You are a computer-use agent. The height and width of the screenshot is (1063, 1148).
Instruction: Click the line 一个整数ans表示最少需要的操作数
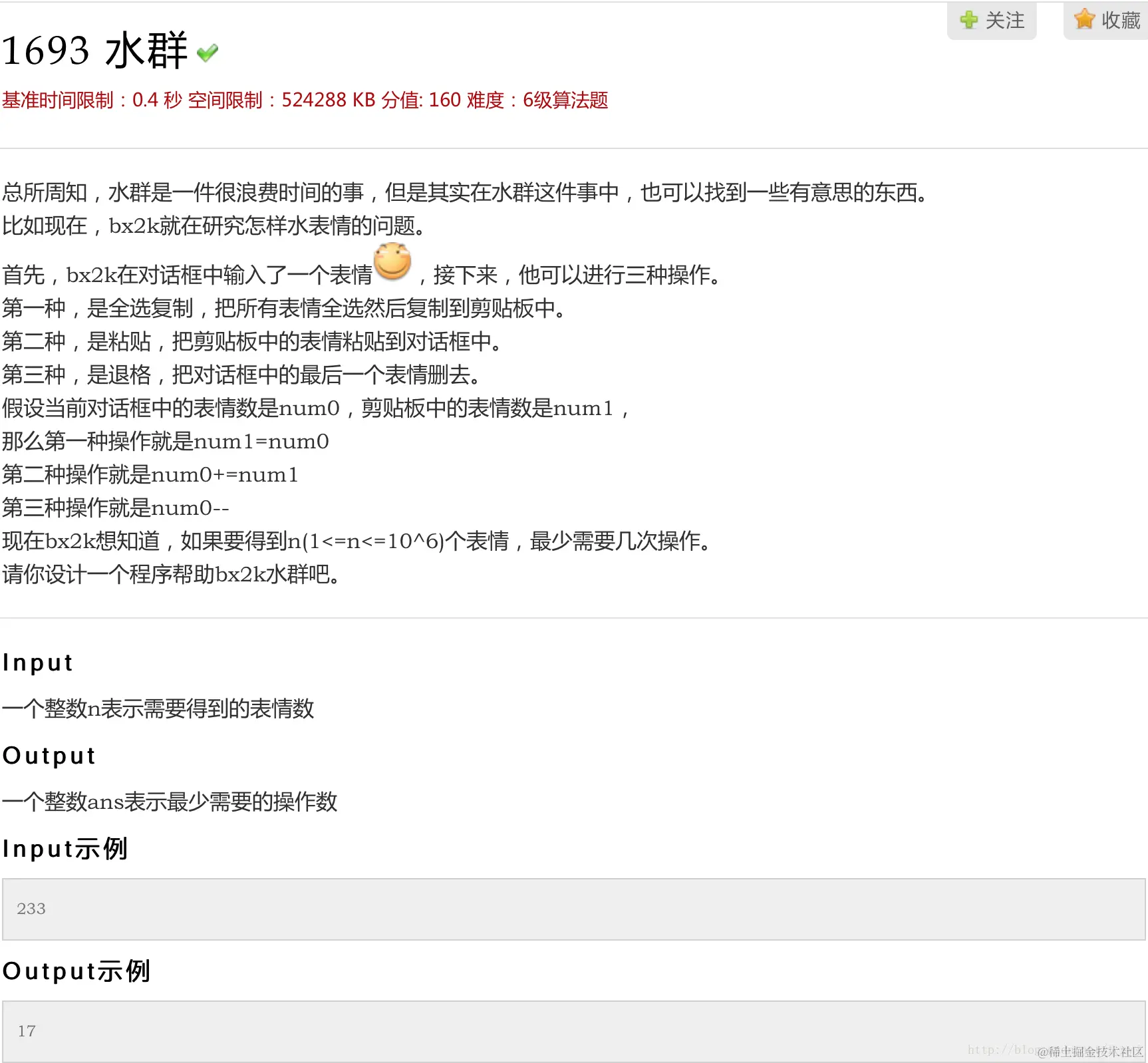click(170, 802)
